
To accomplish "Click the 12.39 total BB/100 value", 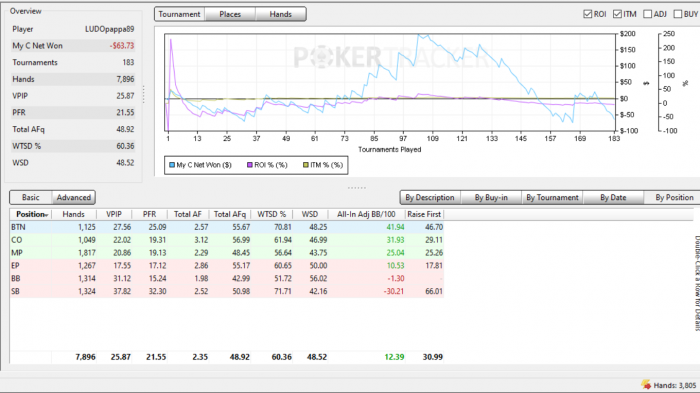I will (x=394, y=357).
